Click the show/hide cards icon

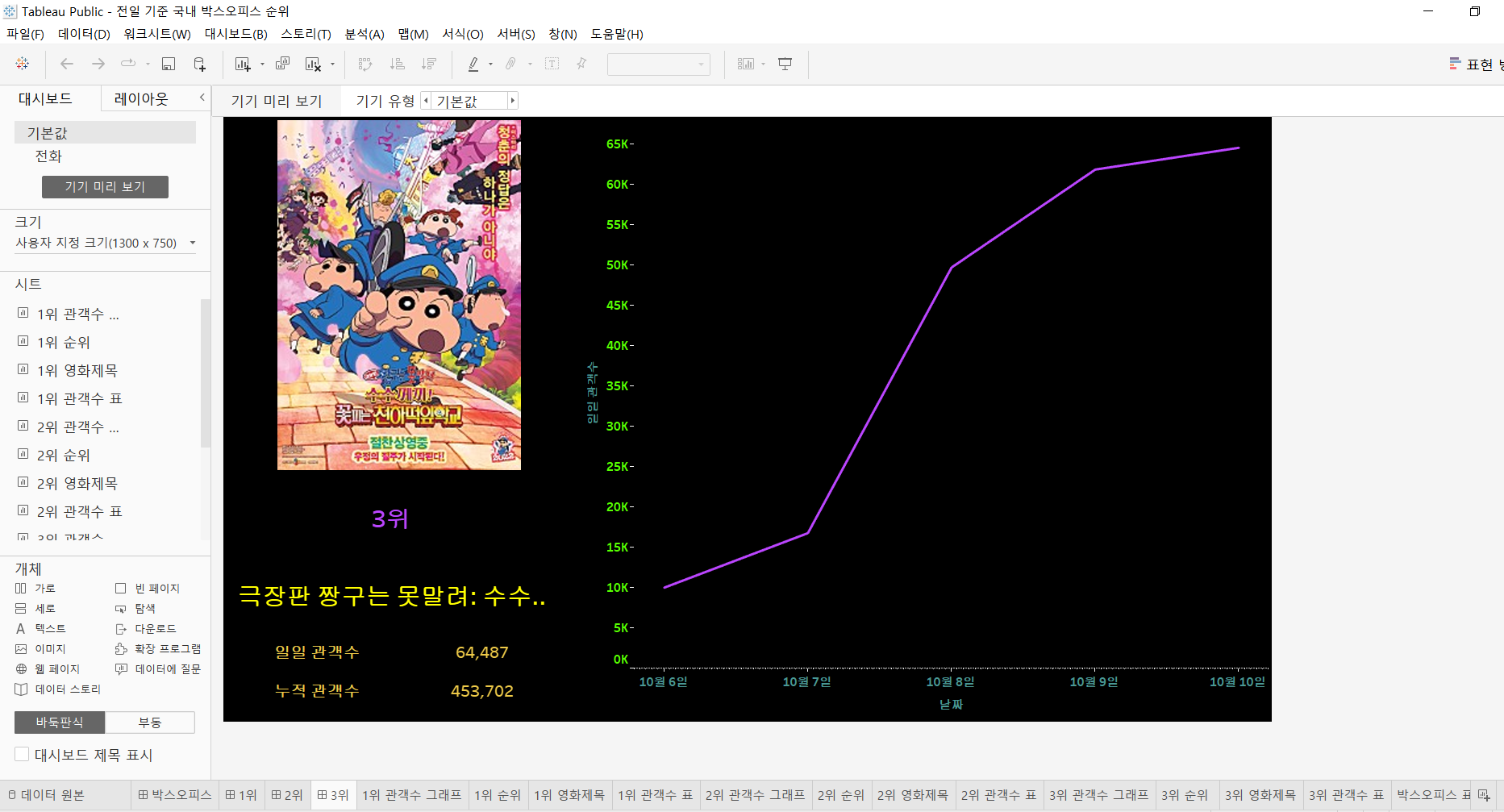pyautogui.click(x=746, y=64)
